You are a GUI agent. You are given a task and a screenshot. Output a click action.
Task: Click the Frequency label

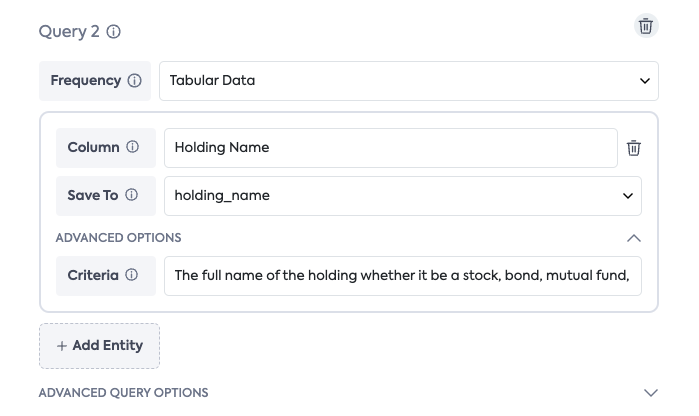pos(86,81)
